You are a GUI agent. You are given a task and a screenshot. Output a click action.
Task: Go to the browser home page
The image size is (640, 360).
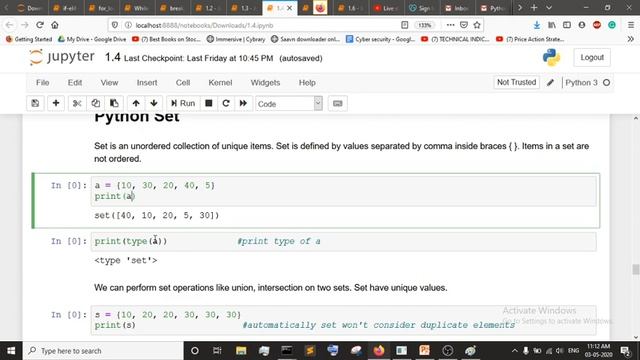tap(55, 25)
